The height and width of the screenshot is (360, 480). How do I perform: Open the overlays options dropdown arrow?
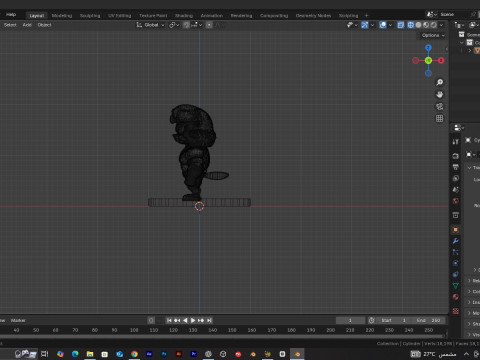pyautogui.click(x=390, y=25)
